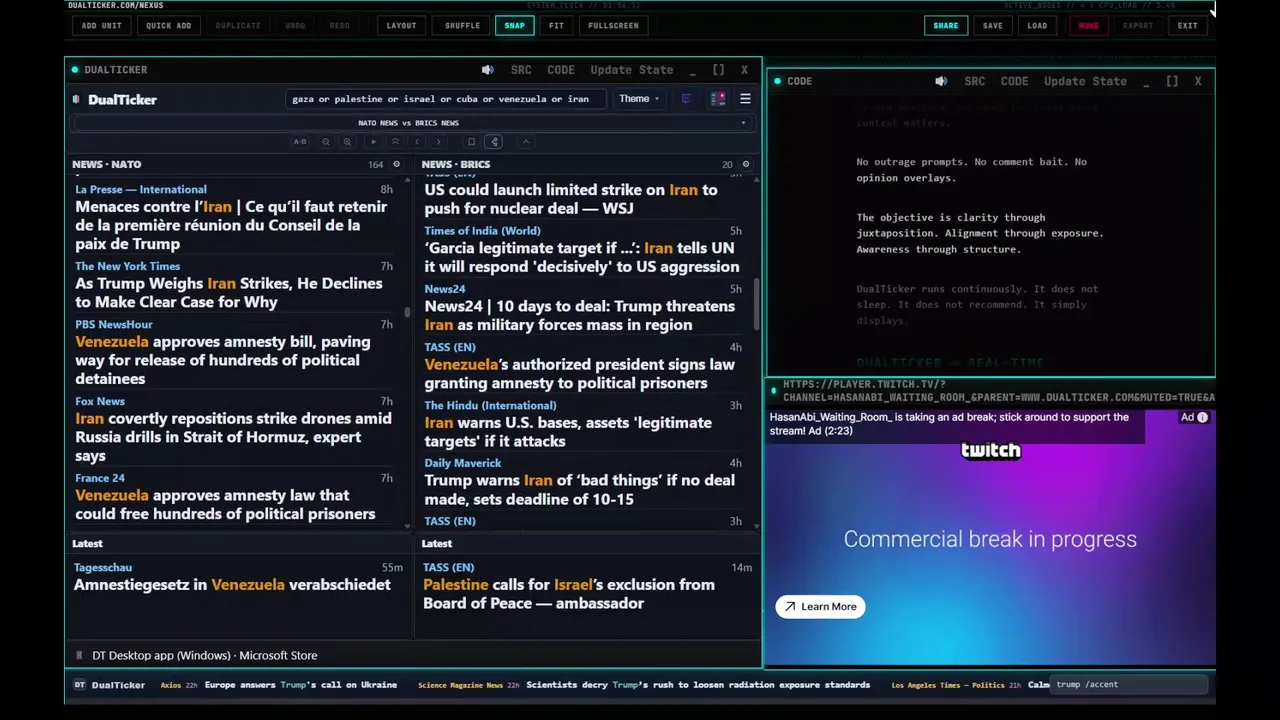The image size is (1280, 720).
Task: Open Fox News Iran strike drones headline
Action: [233, 437]
